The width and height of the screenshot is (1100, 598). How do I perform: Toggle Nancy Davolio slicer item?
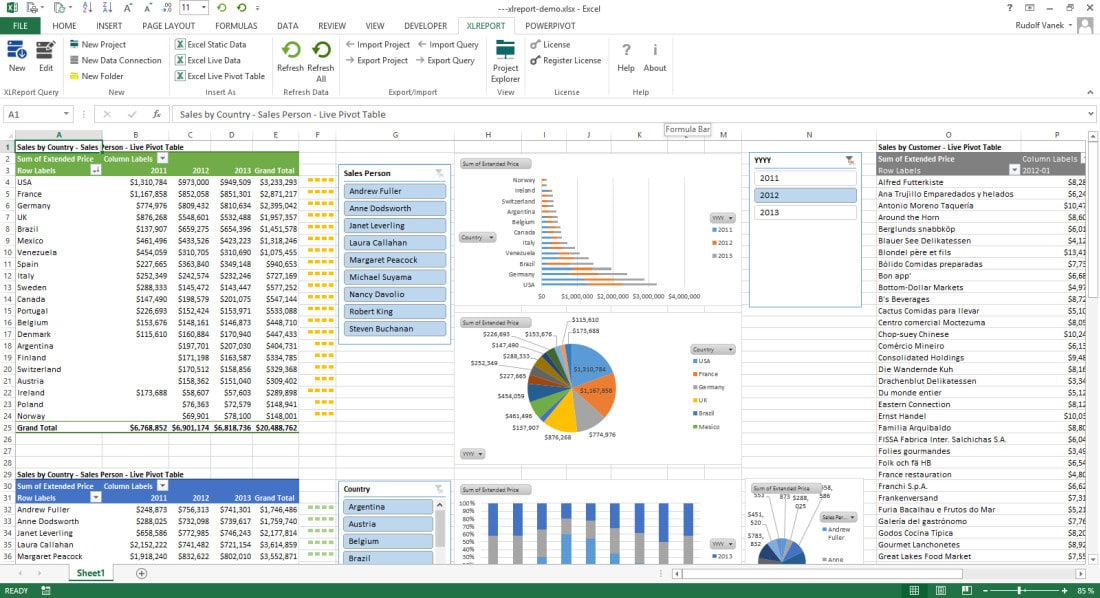point(395,294)
